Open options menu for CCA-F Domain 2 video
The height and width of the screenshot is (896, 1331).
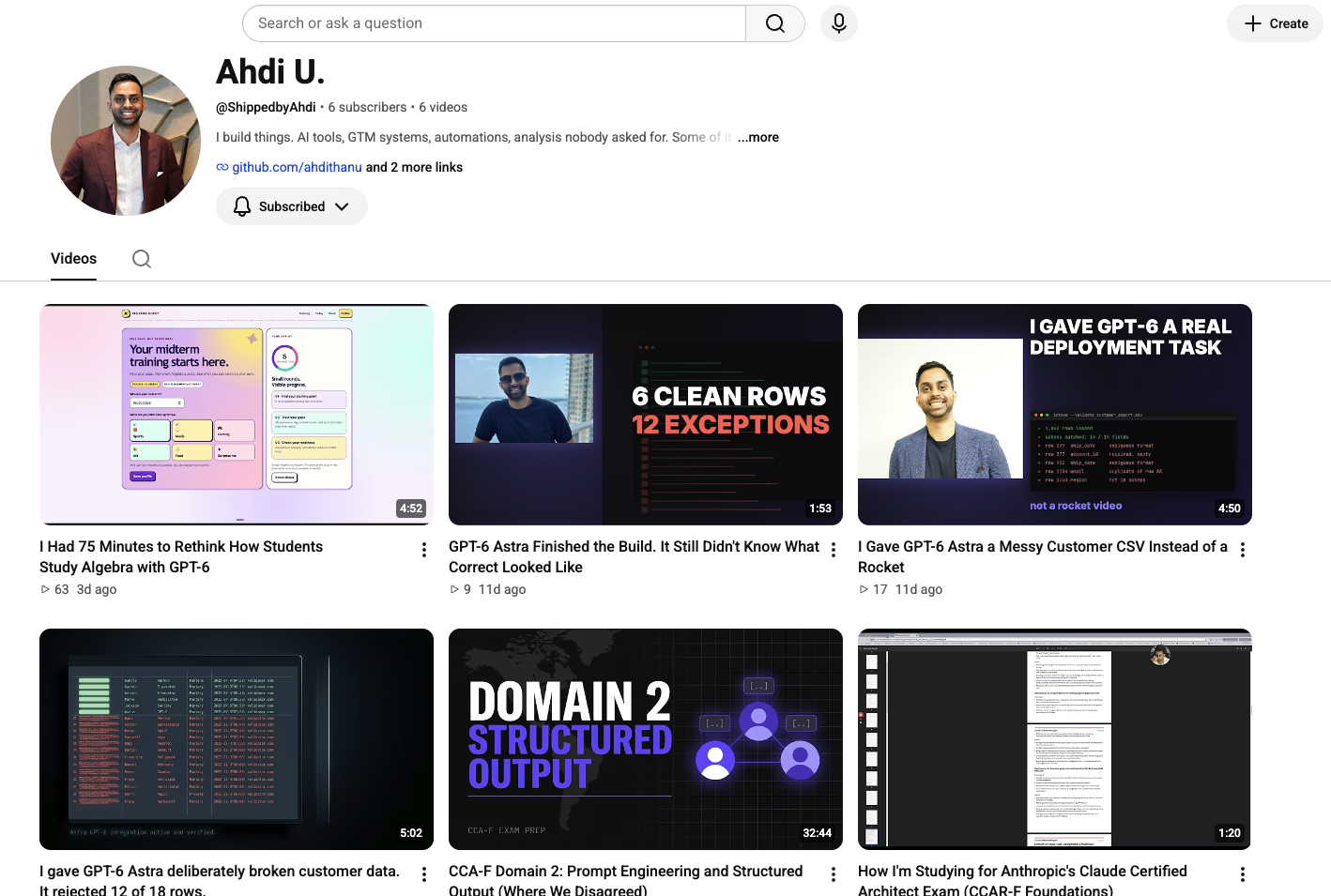[x=834, y=874]
